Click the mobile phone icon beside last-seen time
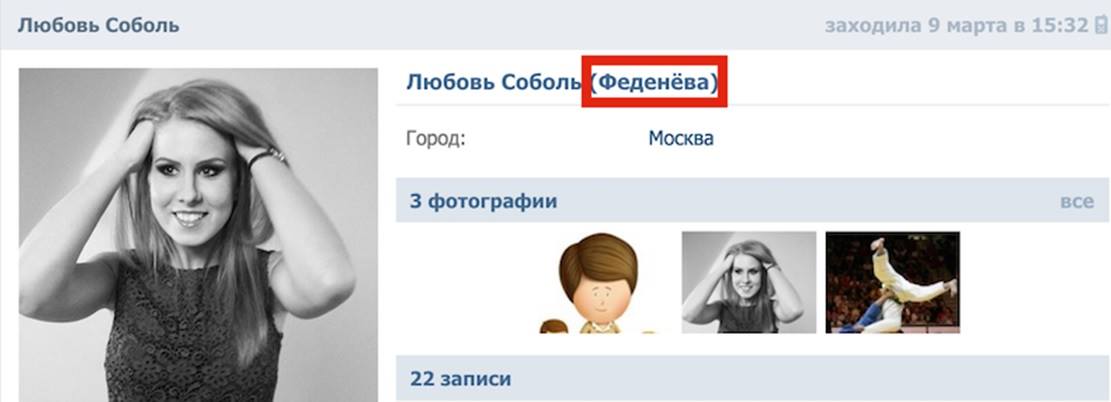The height and width of the screenshot is (402, 1111). pos(1100,26)
